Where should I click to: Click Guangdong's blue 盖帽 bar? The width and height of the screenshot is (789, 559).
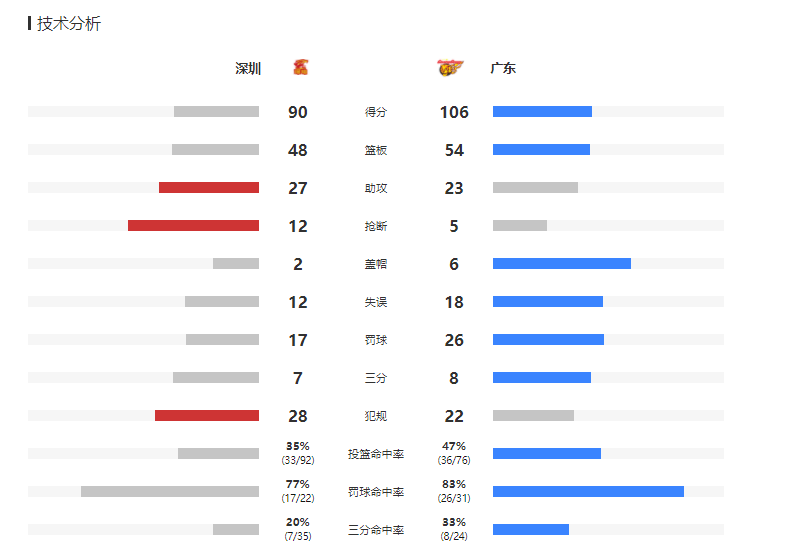[562, 264]
